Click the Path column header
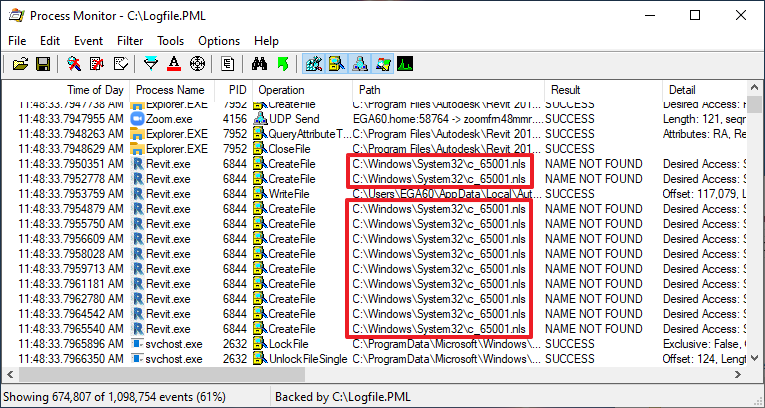765x408 pixels. pos(448,90)
